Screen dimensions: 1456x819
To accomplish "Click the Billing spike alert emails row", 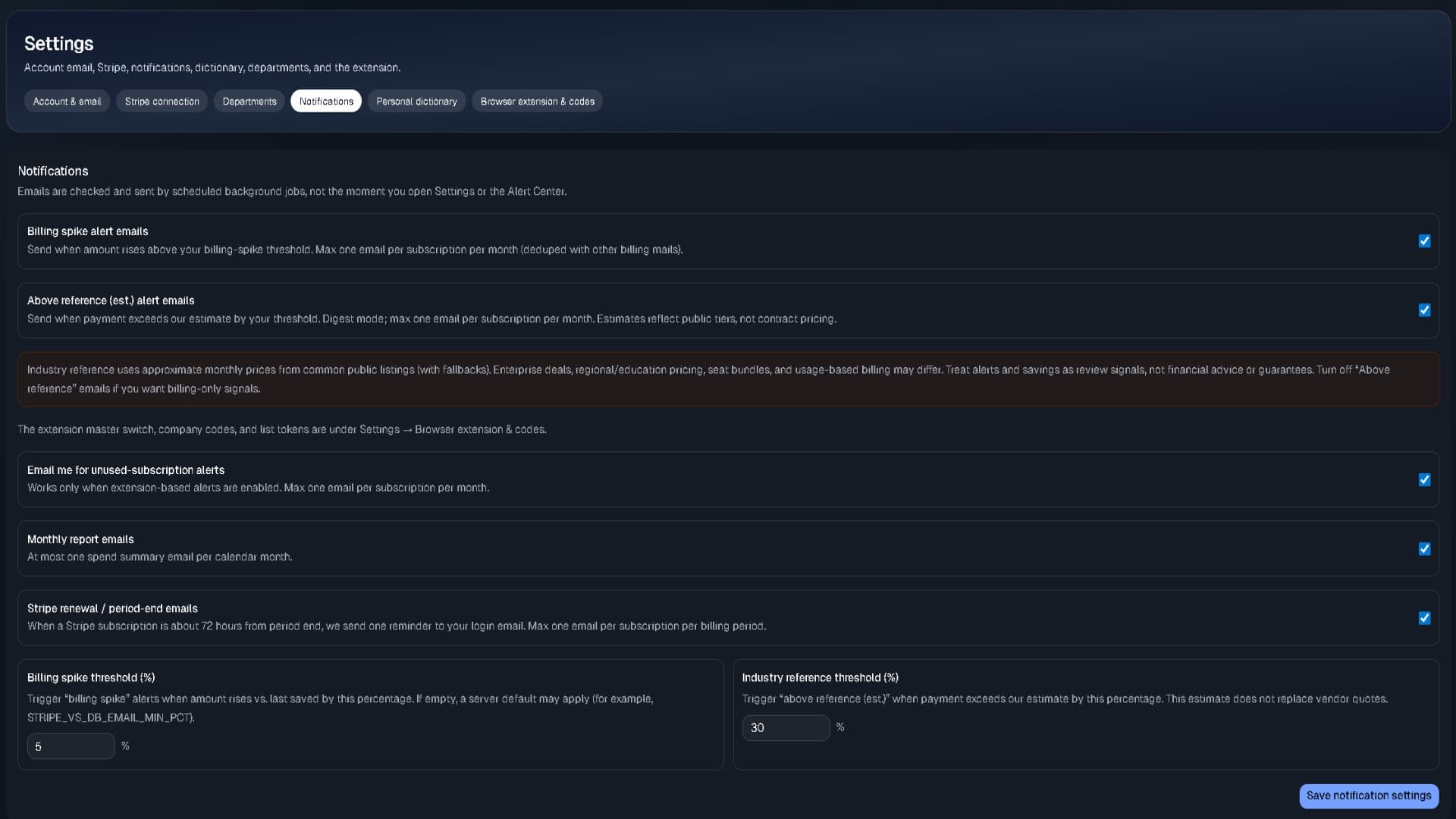I will tap(728, 241).
